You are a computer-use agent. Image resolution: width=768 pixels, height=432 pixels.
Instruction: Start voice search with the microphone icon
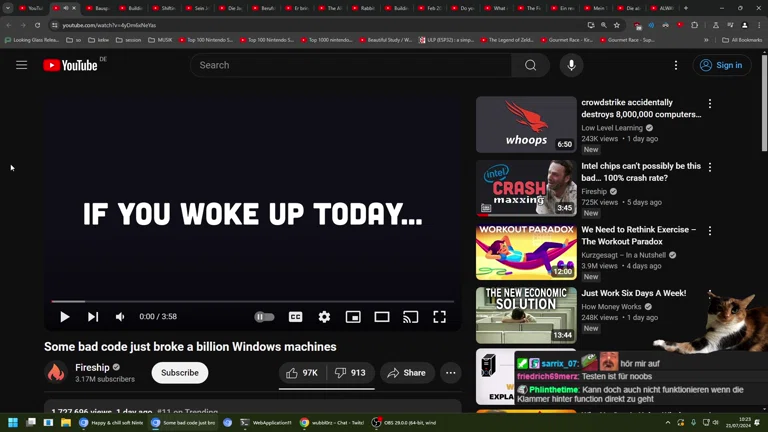click(x=571, y=65)
